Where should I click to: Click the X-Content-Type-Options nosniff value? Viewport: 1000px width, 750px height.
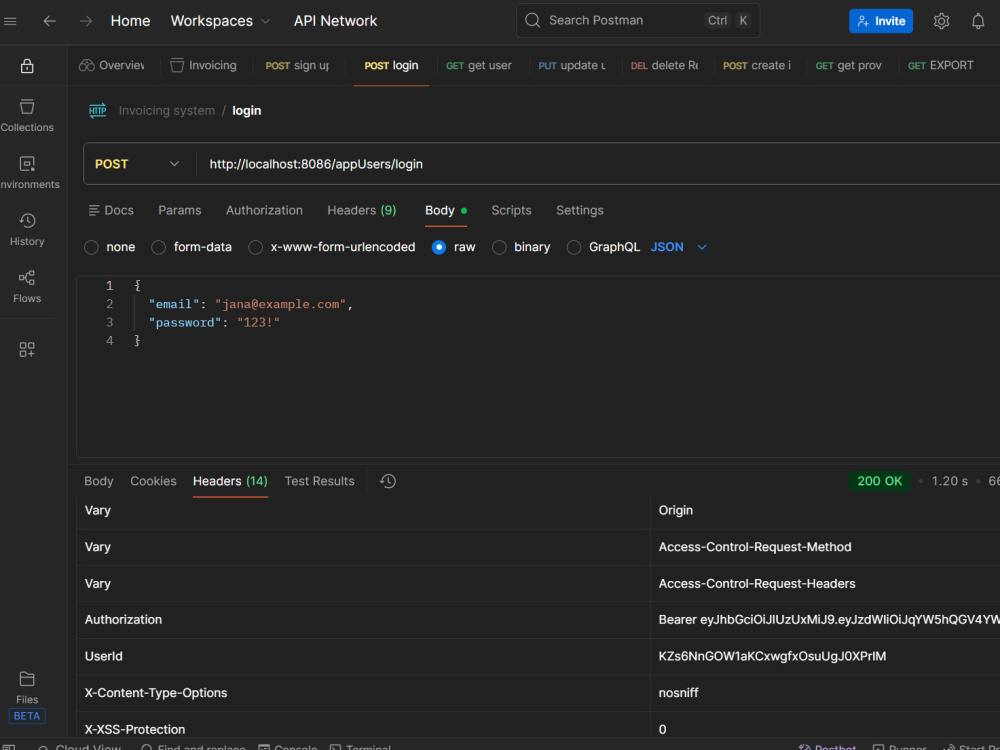click(x=678, y=693)
